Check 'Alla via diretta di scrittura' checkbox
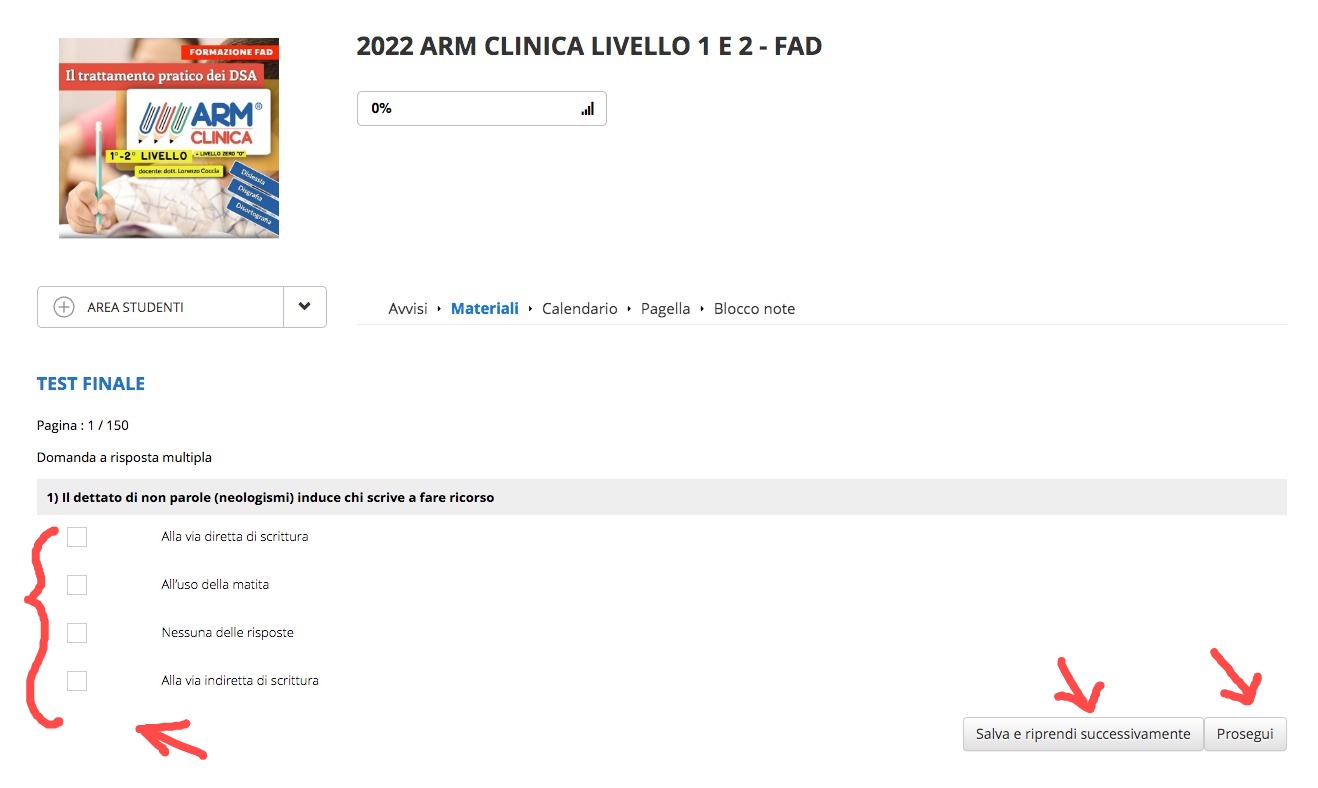The image size is (1318, 788). click(77, 537)
